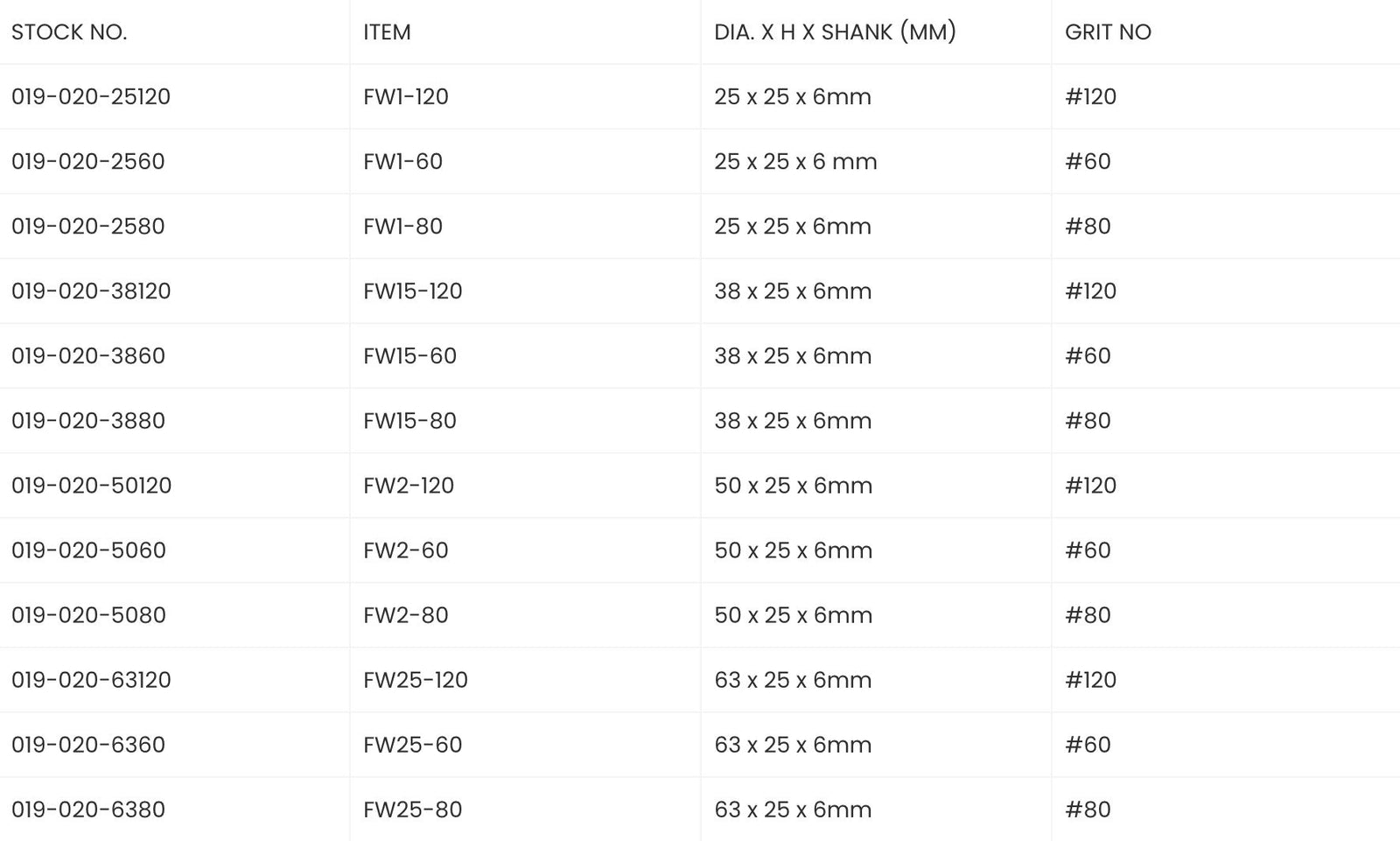This screenshot has width=1400, height=841.
Task: Click the FW15-120 item cell
Action: tap(412, 291)
